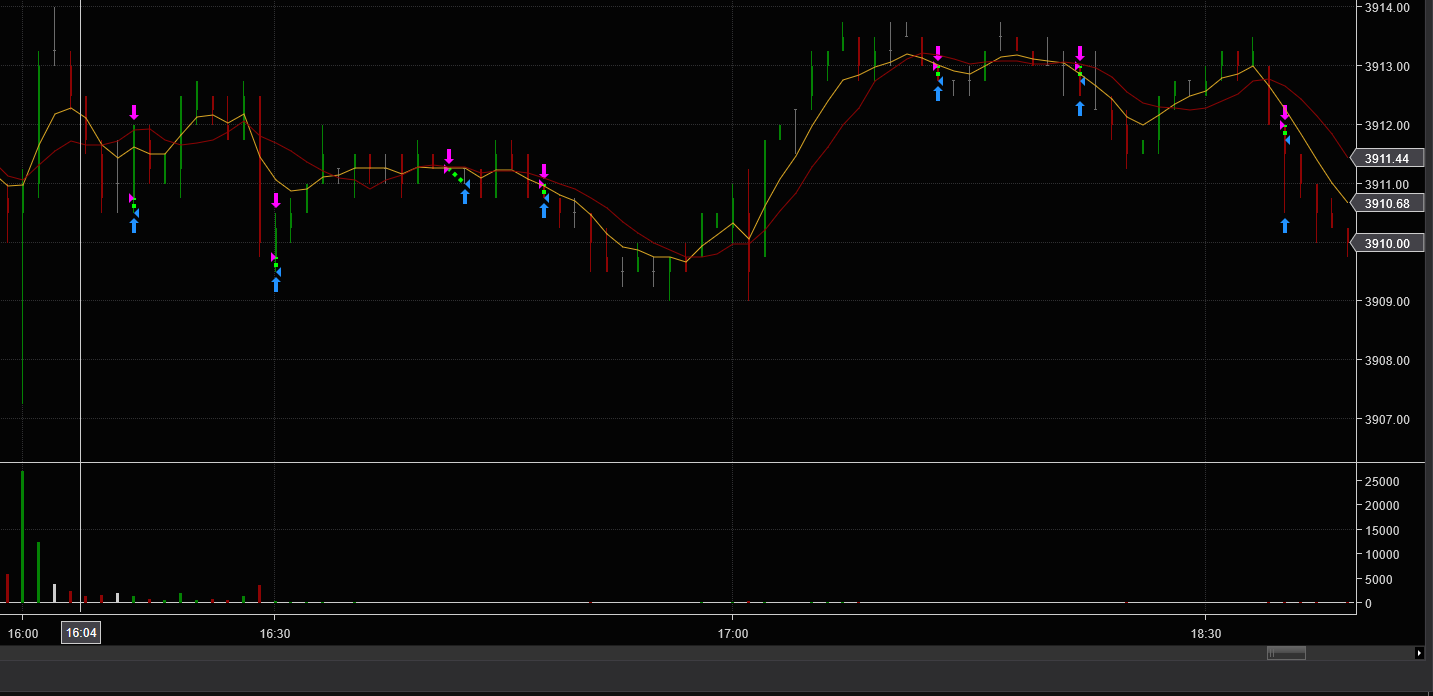Click the 3910.00 price marker label
Viewport: 1433px width, 696px height.
pos(1387,243)
